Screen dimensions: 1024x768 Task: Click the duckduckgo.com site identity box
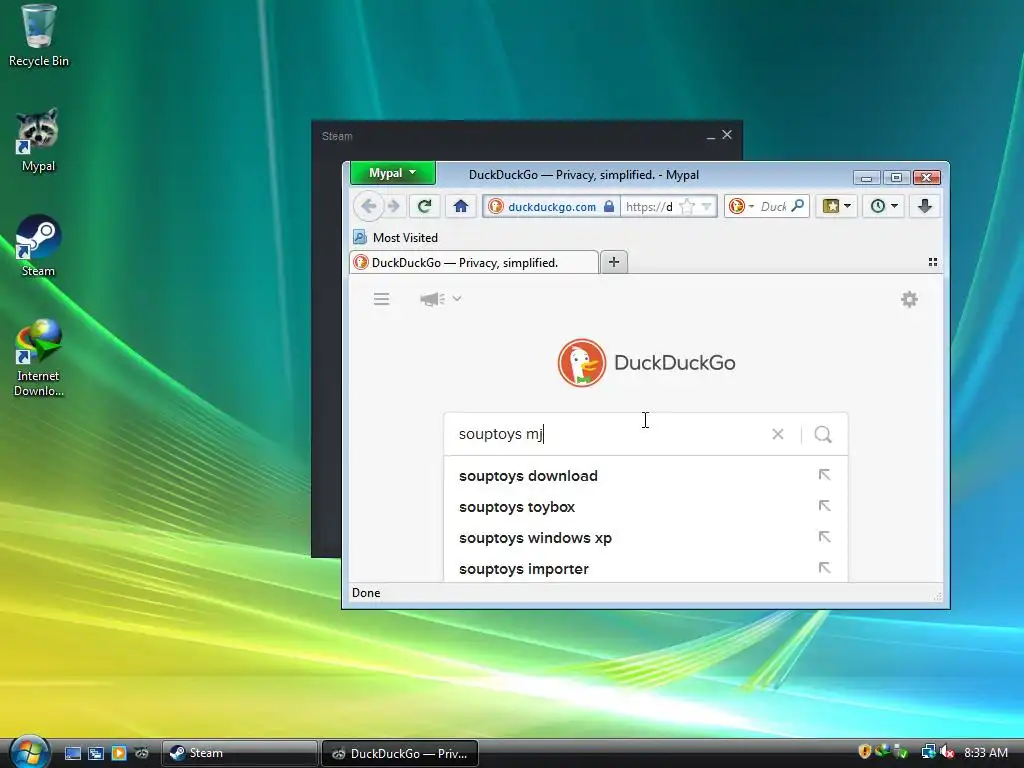click(x=551, y=206)
